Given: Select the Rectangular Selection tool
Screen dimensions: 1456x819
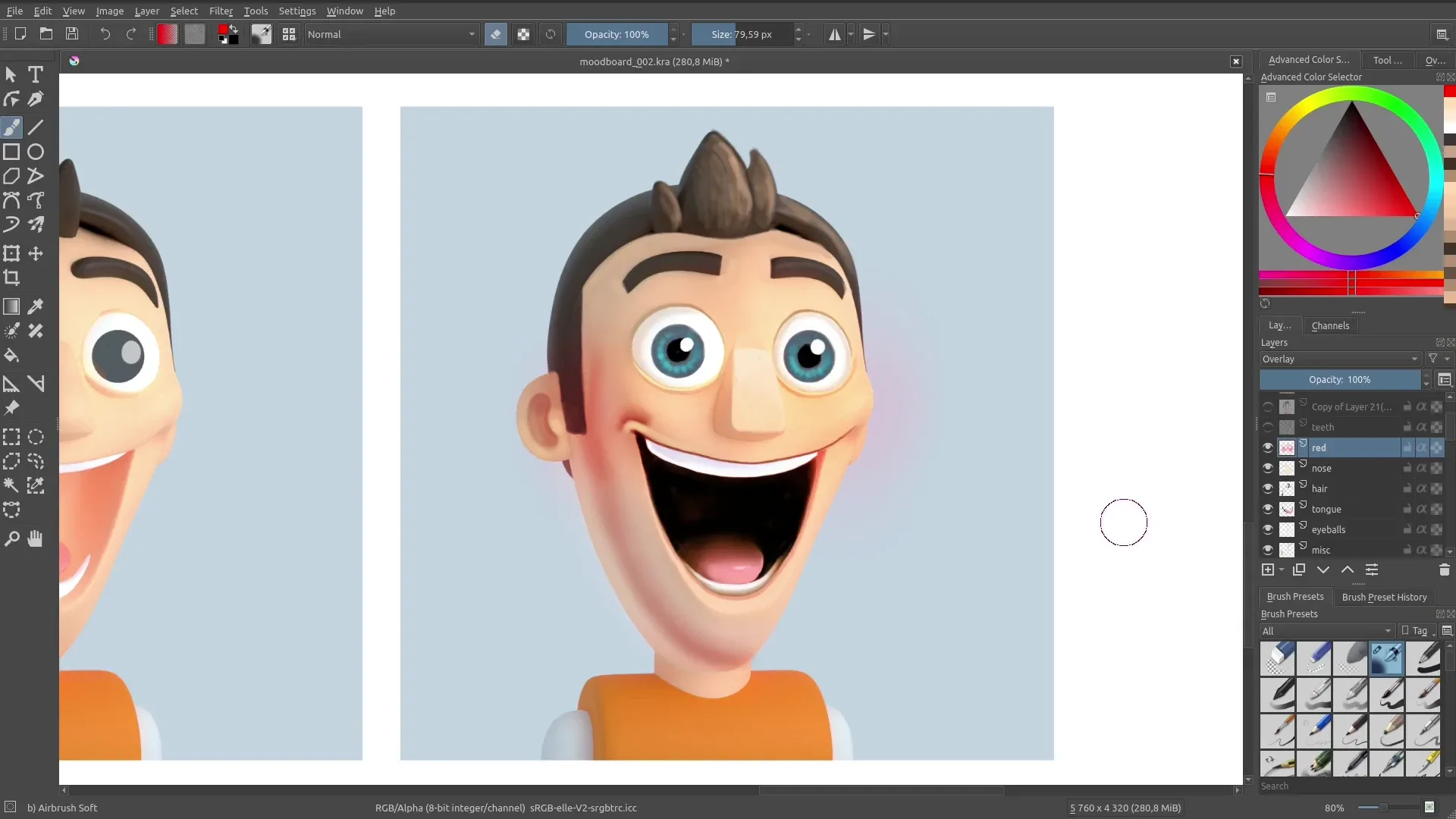Looking at the screenshot, I should [x=13, y=436].
